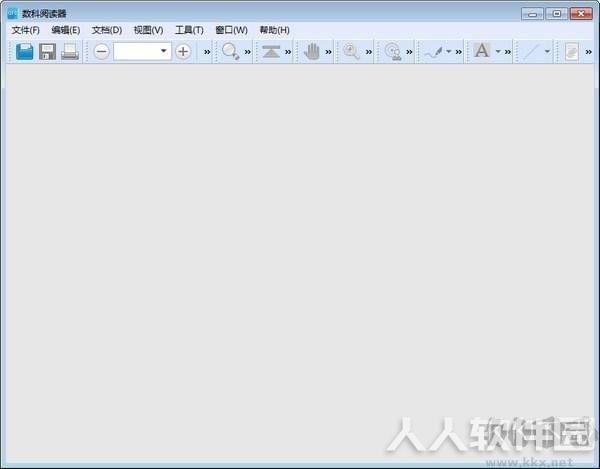Expand overflow chevron after pen tool dropdown
The width and height of the screenshot is (600, 469).
pyautogui.click(x=458, y=52)
